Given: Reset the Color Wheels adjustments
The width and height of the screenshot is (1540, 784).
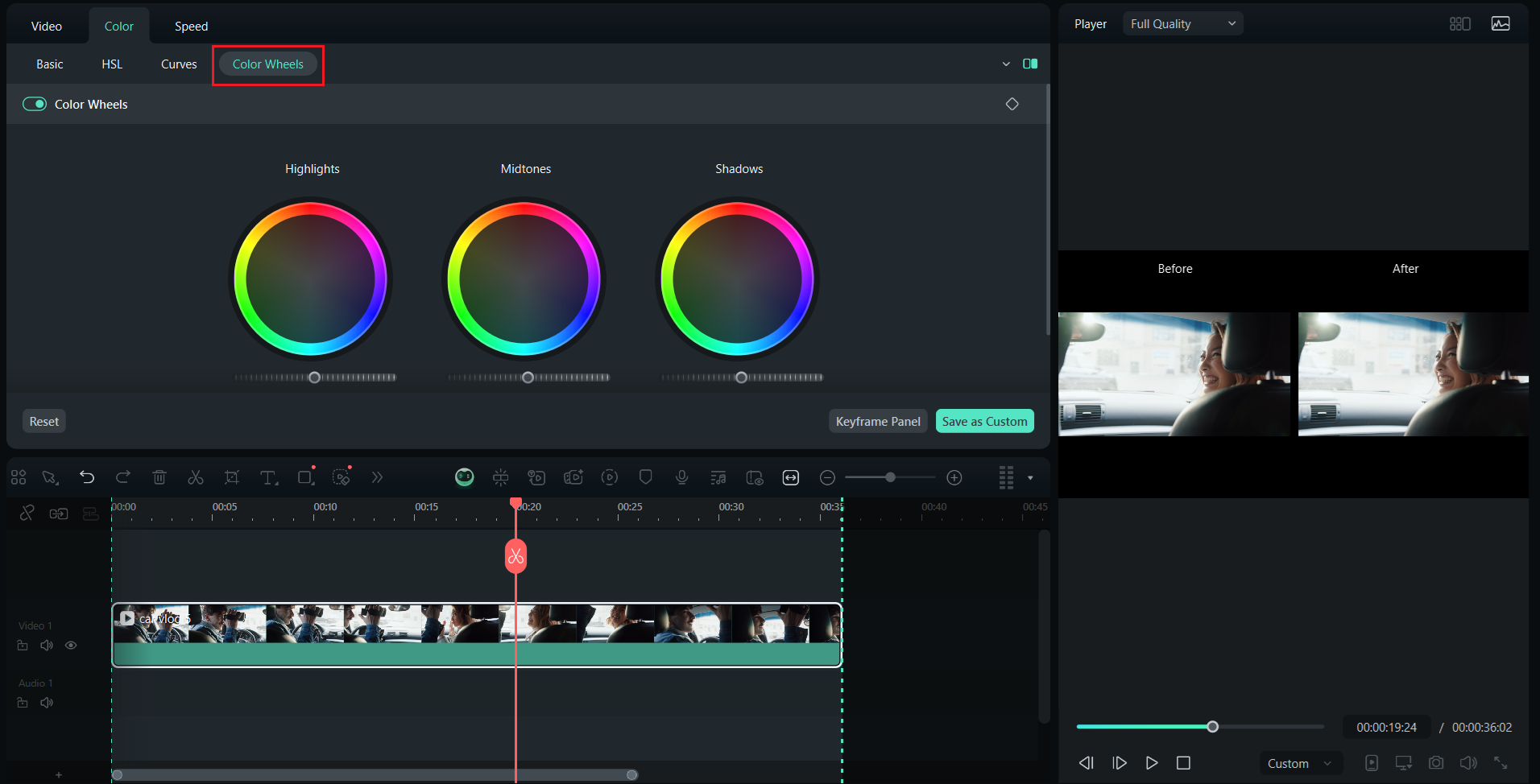Looking at the screenshot, I should coord(43,420).
